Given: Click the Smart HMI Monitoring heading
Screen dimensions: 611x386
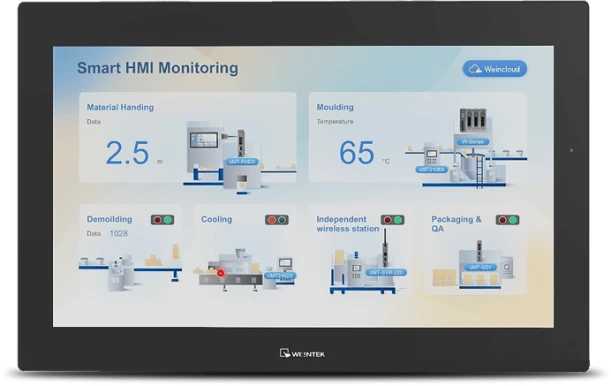Looking at the screenshot, I should (x=157, y=68).
